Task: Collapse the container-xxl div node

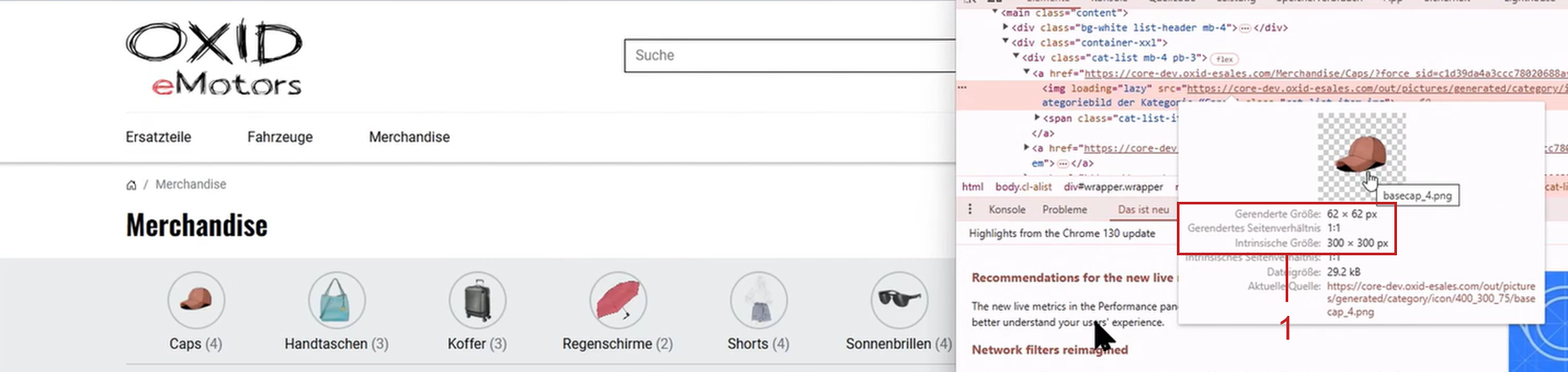Action: pos(1006,42)
